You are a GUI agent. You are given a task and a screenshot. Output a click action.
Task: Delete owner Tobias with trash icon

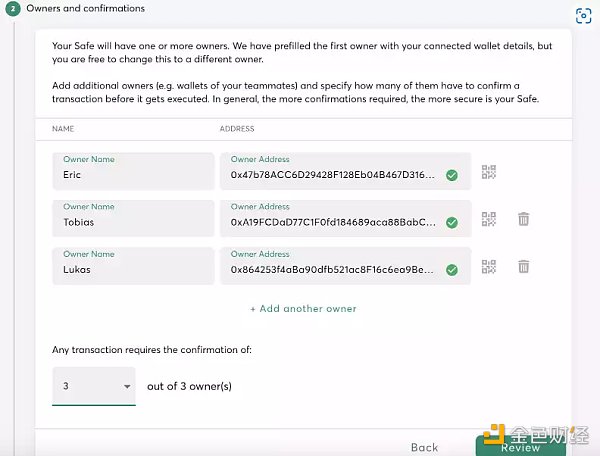click(523, 219)
